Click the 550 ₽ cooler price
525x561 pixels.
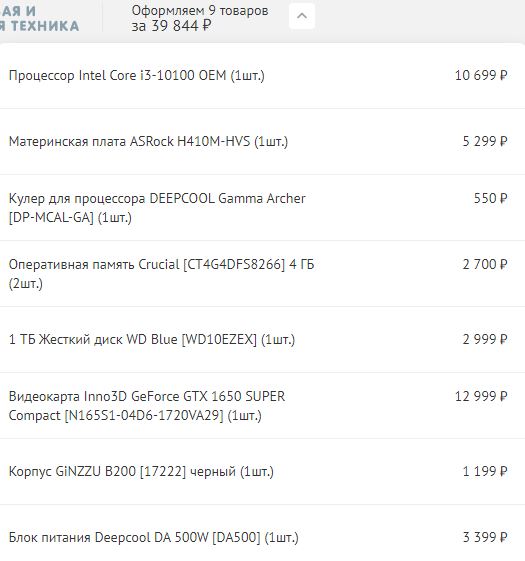point(491,199)
